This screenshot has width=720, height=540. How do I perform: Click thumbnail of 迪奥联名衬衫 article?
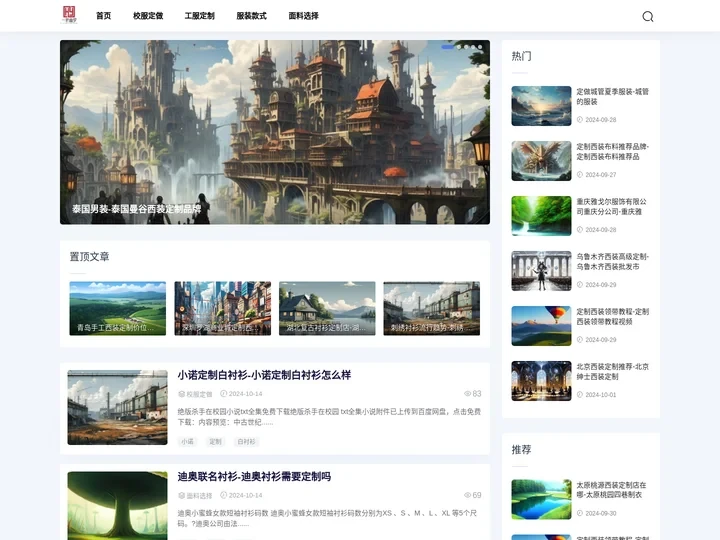coord(118,506)
